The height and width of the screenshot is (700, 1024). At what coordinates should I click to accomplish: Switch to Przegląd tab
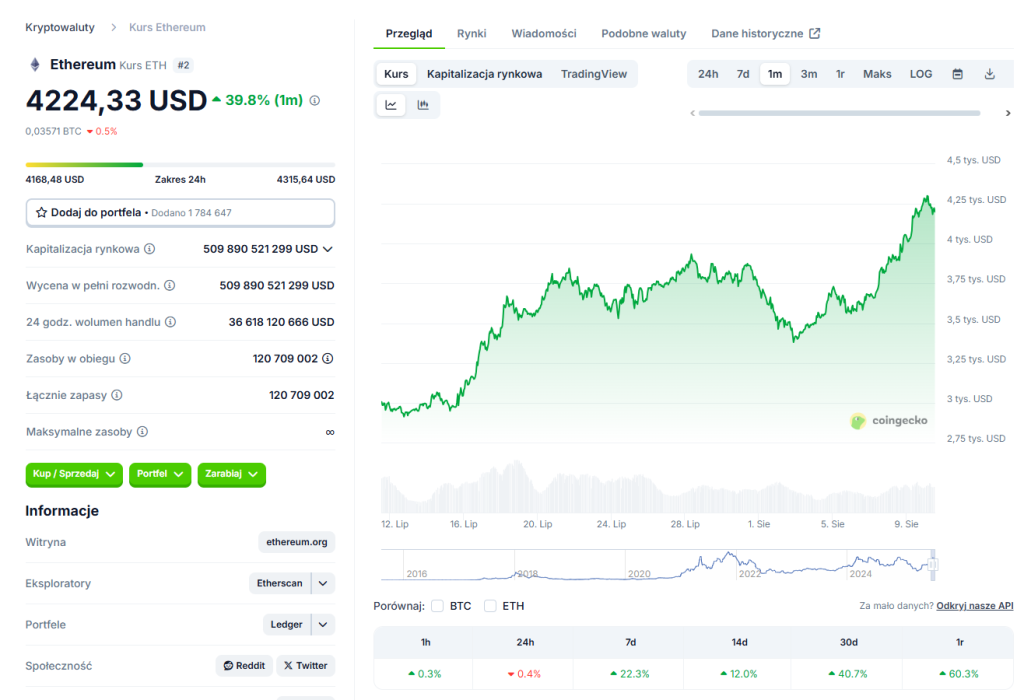[x=409, y=33]
